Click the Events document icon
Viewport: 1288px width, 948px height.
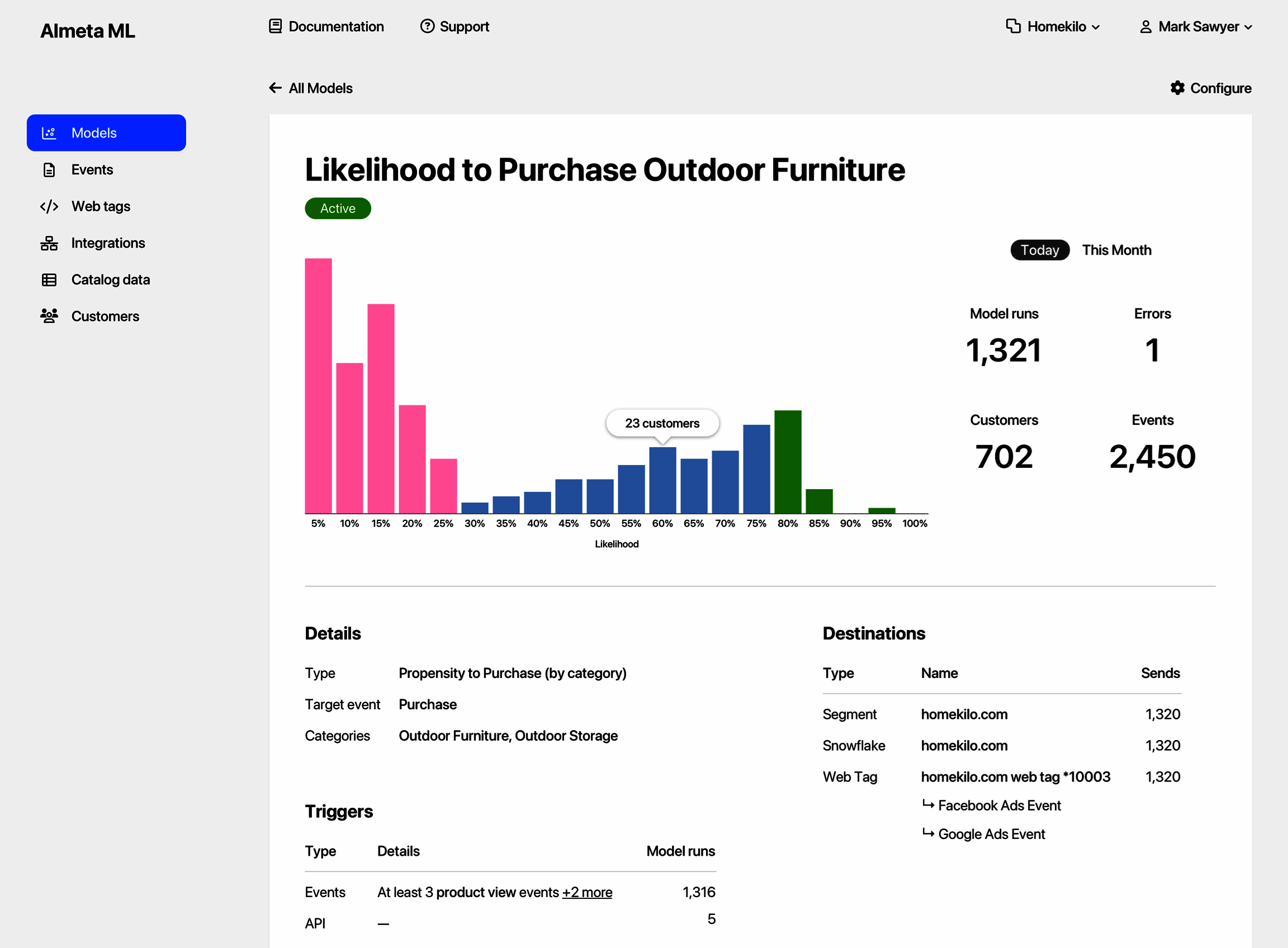(49, 170)
